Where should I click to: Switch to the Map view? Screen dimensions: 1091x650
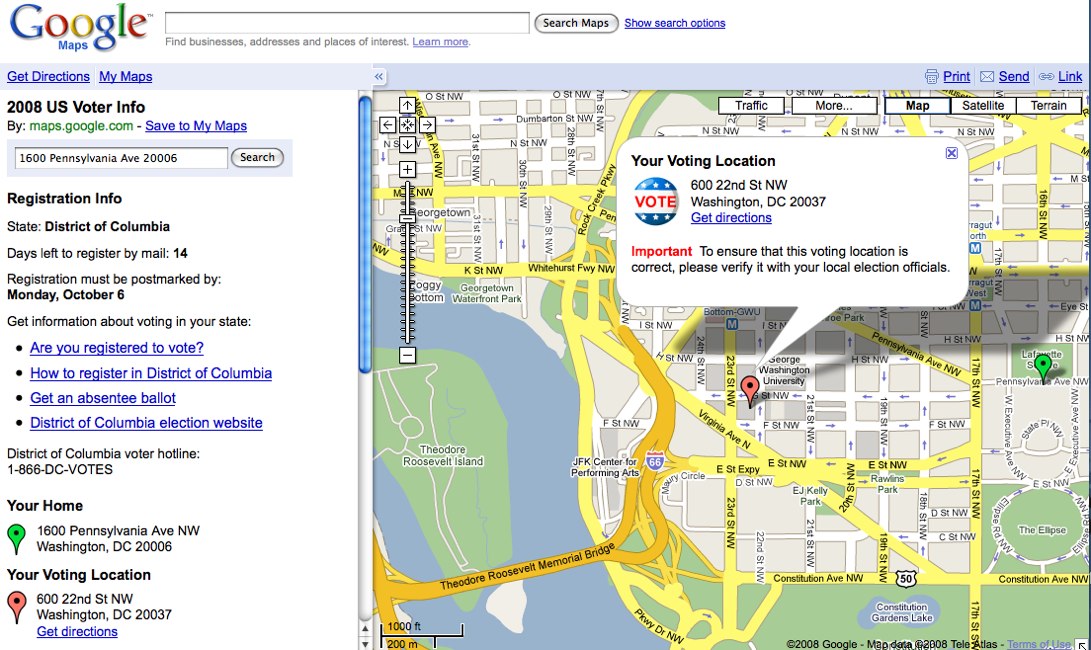pyautogui.click(x=917, y=106)
